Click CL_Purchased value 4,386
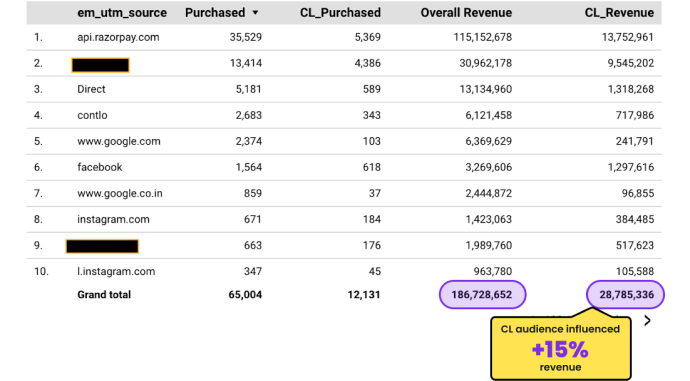The height and width of the screenshot is (381, 690). [367, 63]
